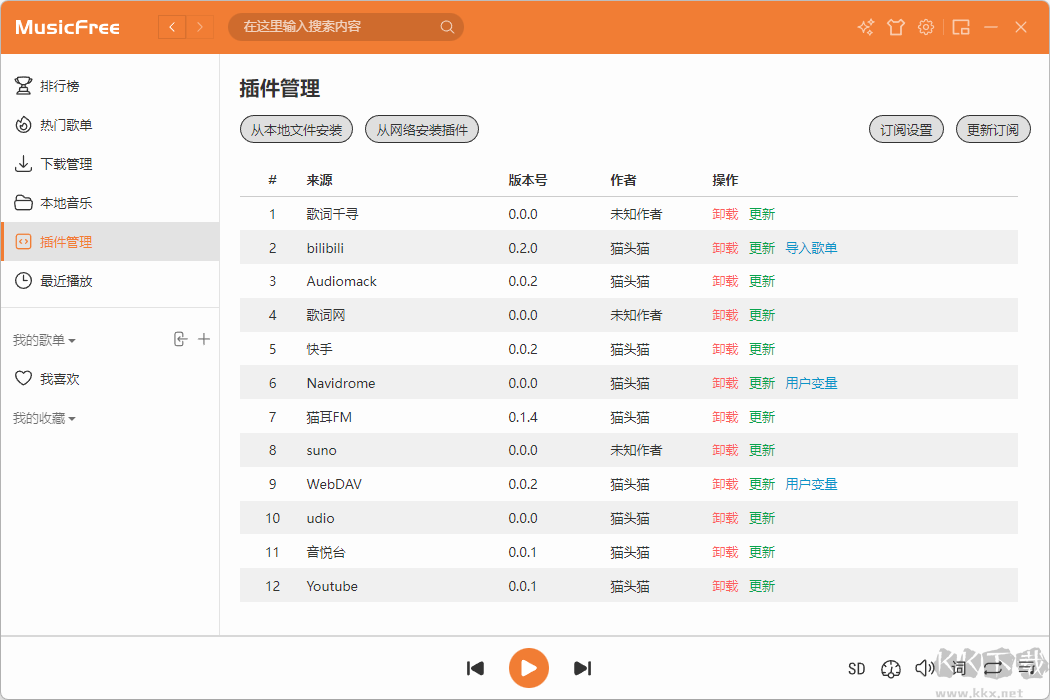1050x700 pixels.
Task: Click the MusicFree logo
Action: pyautogui.click(x=68, y=27)
